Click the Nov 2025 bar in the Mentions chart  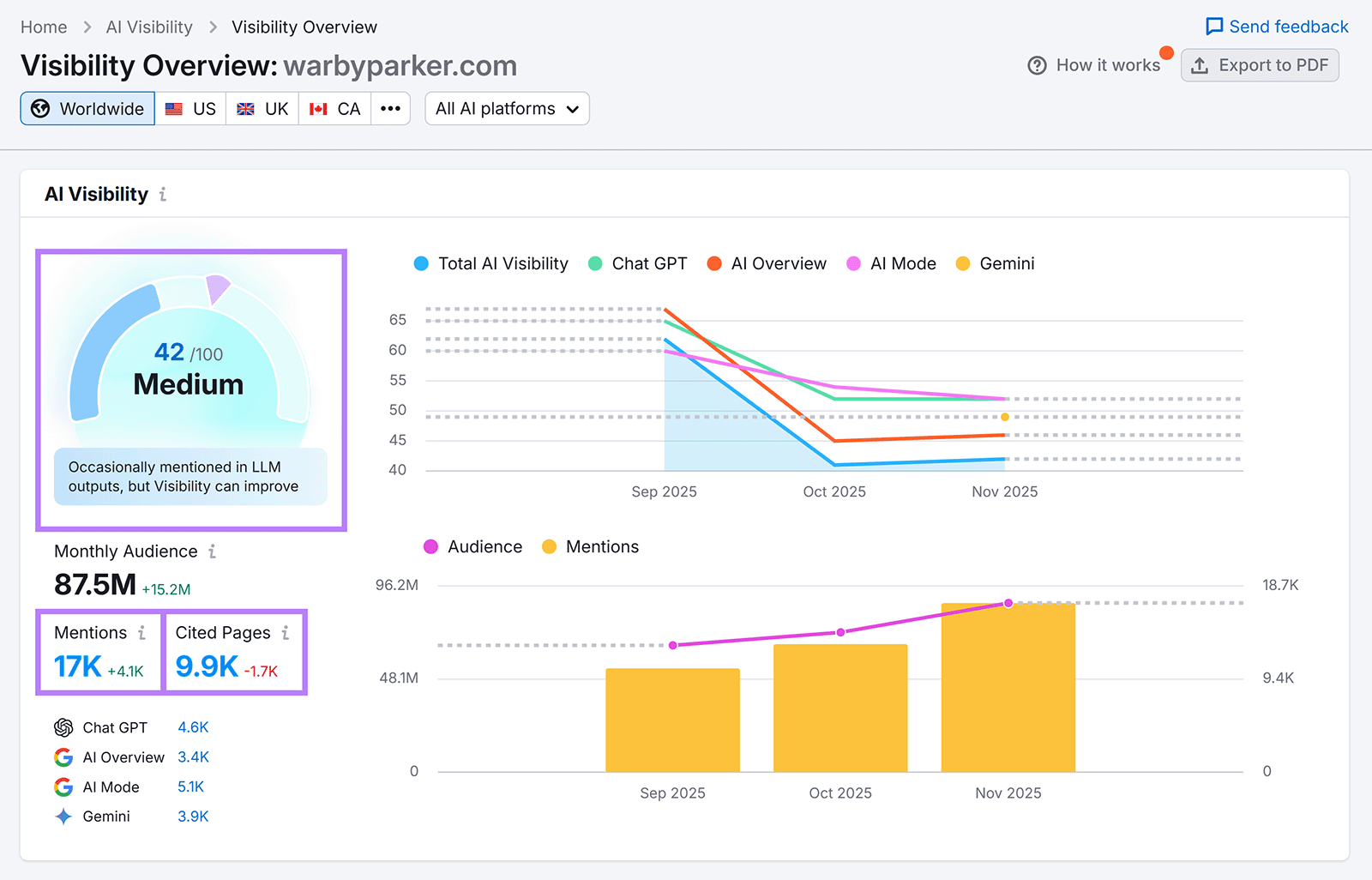pos(1008,686)
